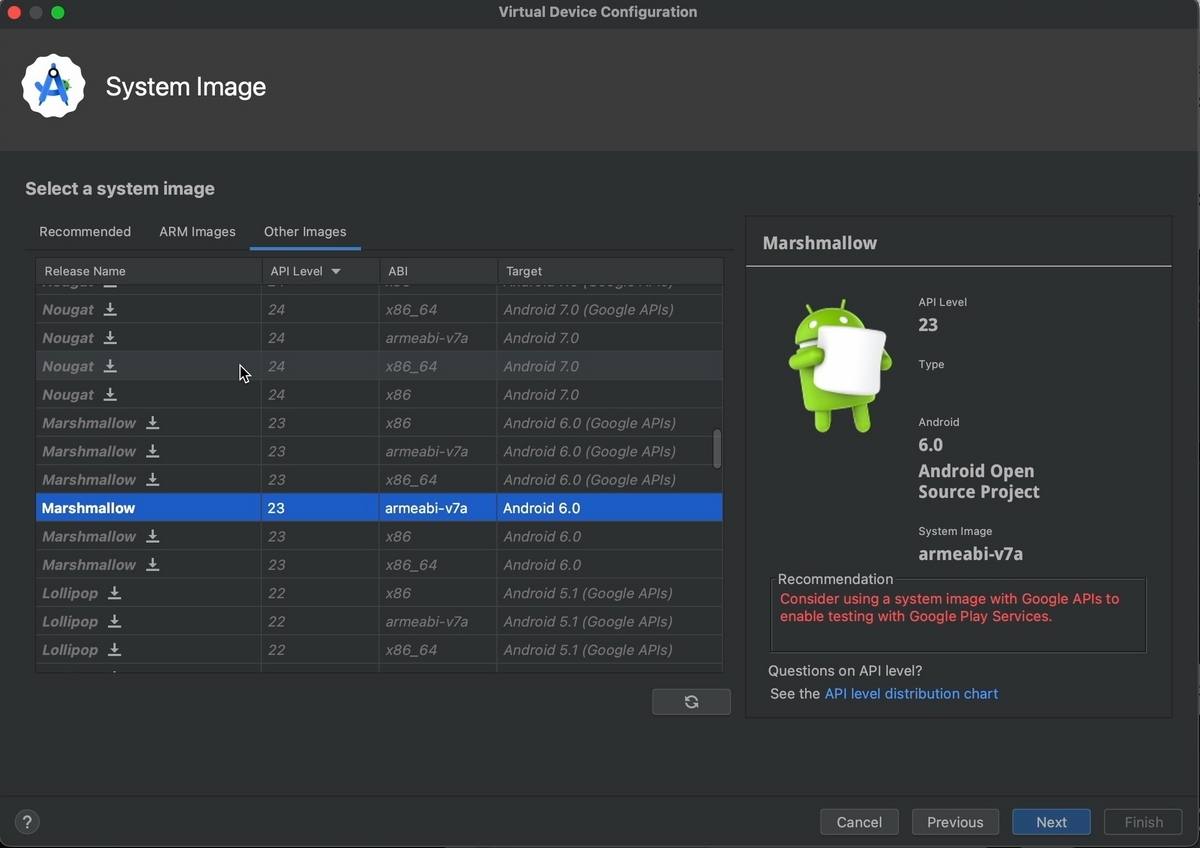Image resolution: width=1200 pixels, height=848 pixels.
Task: Toggle sort arrow on API Level column
Action: 336,271
